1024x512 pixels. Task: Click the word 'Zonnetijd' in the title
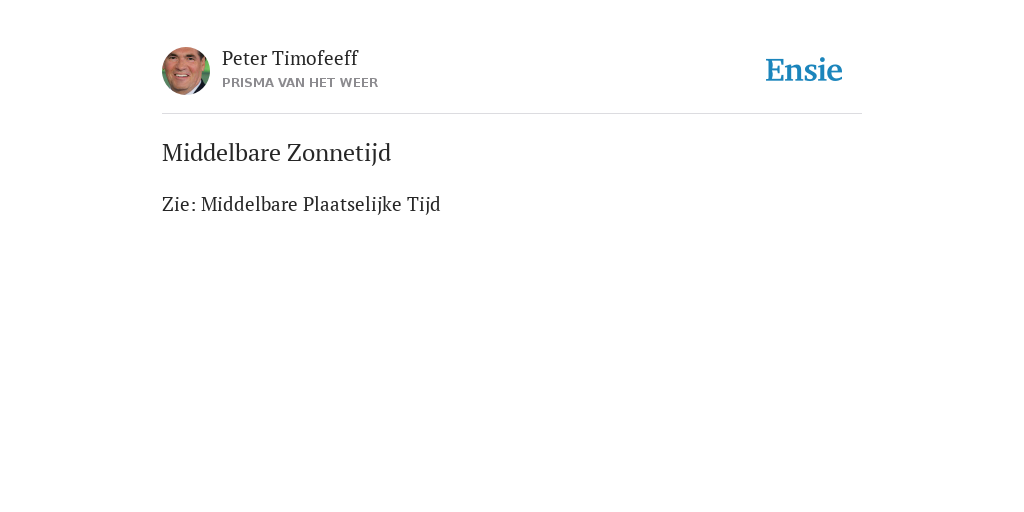click(x=339, y=153)
